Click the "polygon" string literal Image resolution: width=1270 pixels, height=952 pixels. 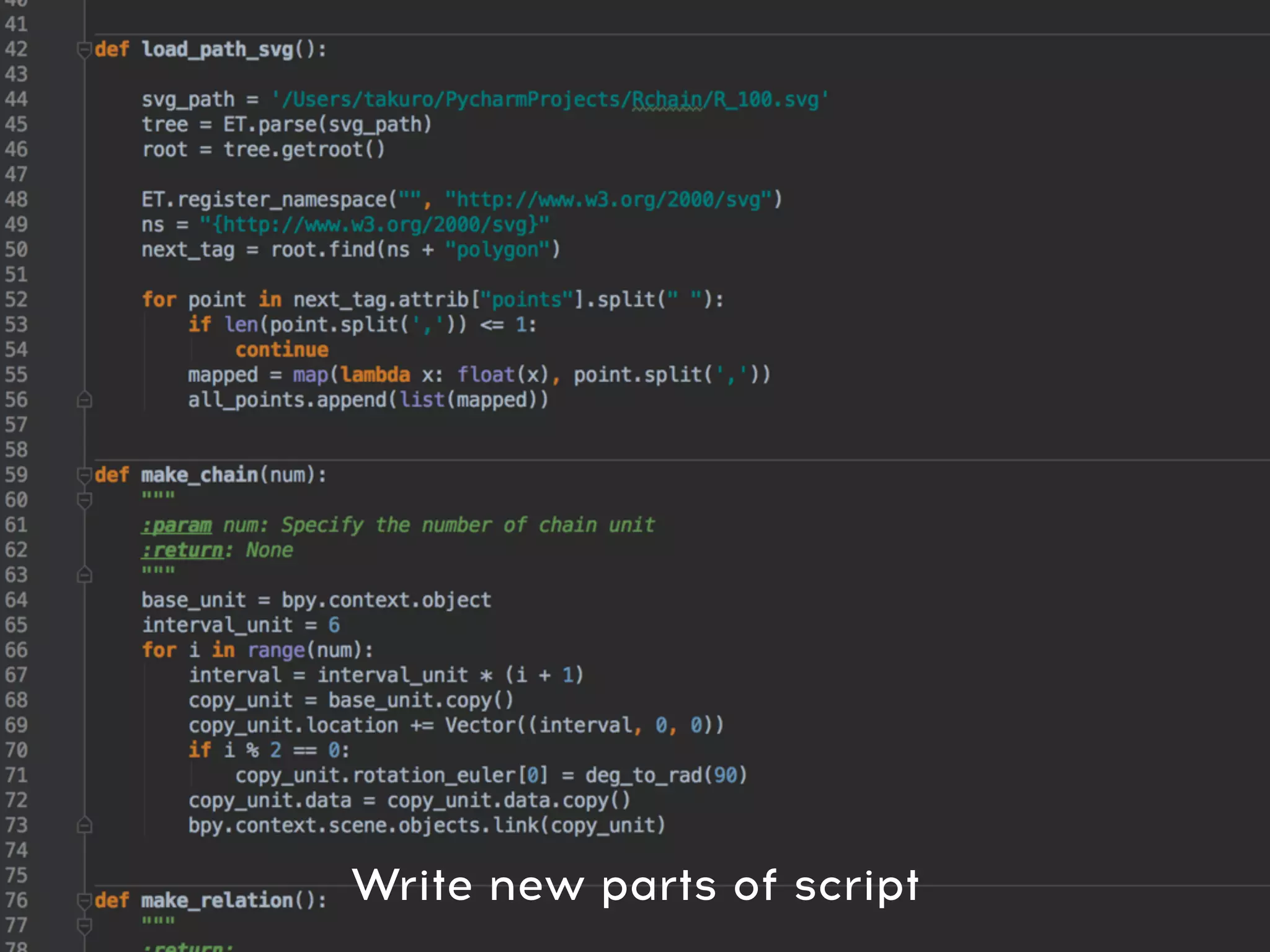pos(497,250)
